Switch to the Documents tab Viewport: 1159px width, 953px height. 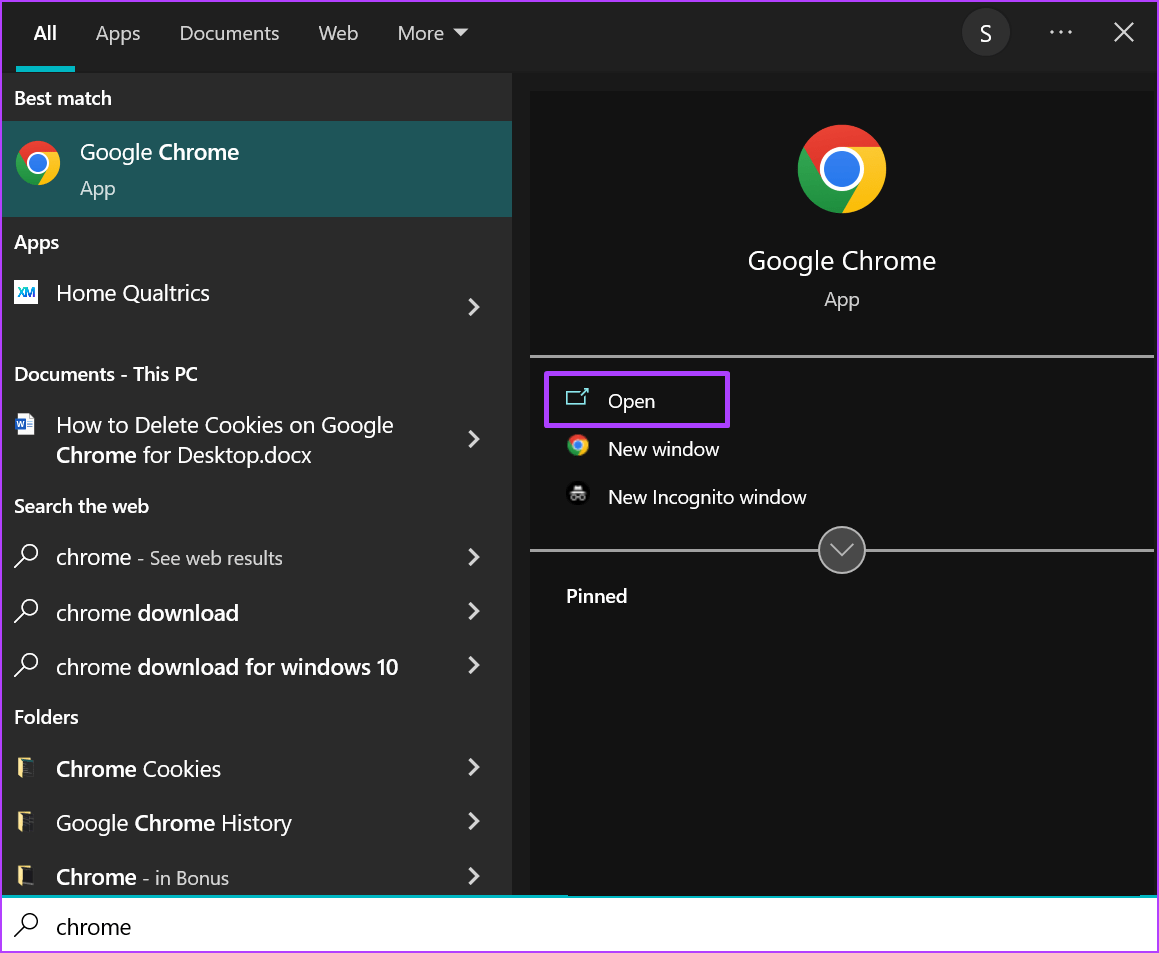(229, 32)
